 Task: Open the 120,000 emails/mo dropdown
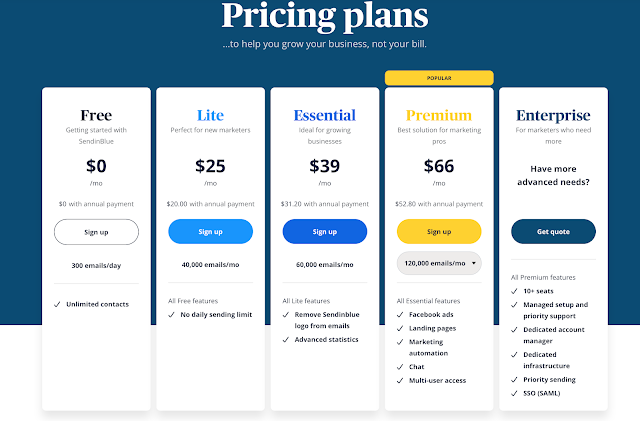click(x=439, y=263)
